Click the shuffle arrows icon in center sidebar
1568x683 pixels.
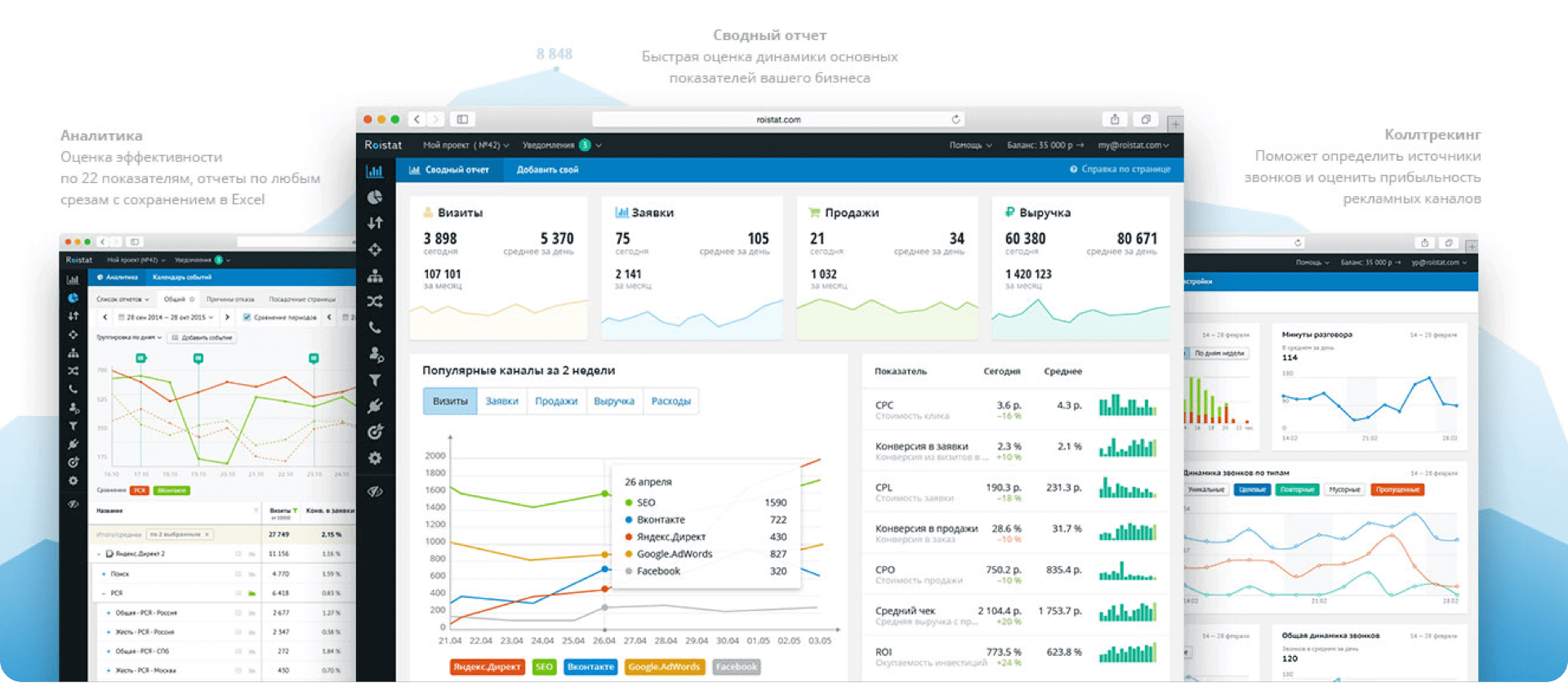click(x=375, y=301)
